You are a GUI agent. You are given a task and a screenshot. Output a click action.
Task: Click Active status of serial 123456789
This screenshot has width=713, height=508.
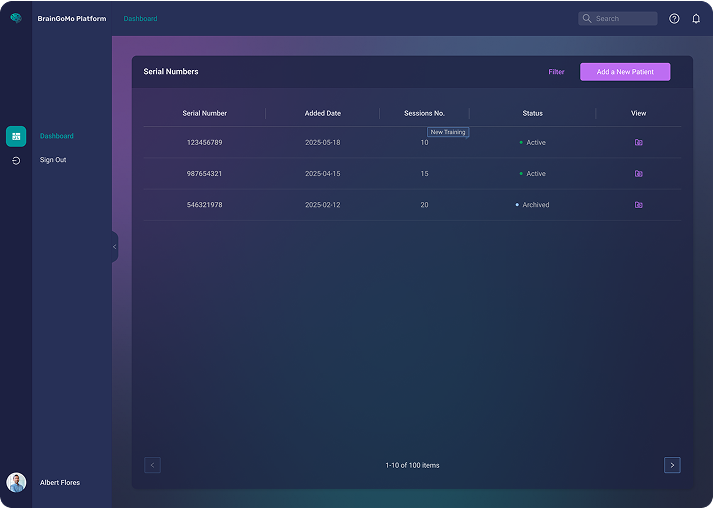coord(532,142)
